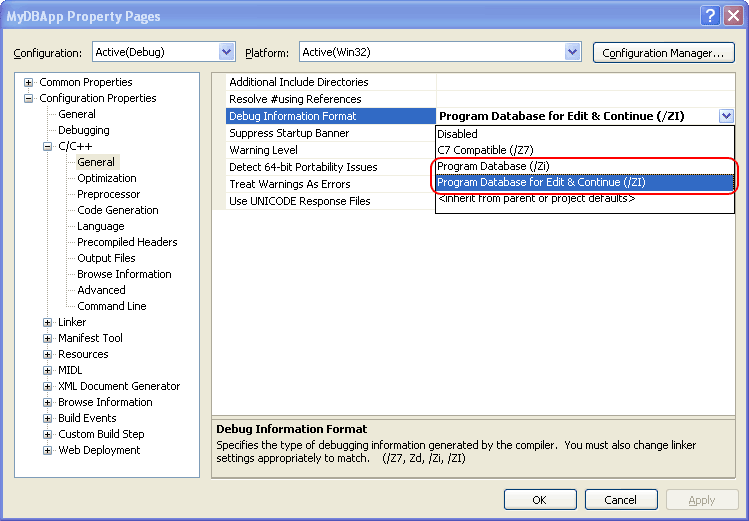Click Additional Include Directories property
This screenshot has width=749, height=521.
tap(299, 82)
